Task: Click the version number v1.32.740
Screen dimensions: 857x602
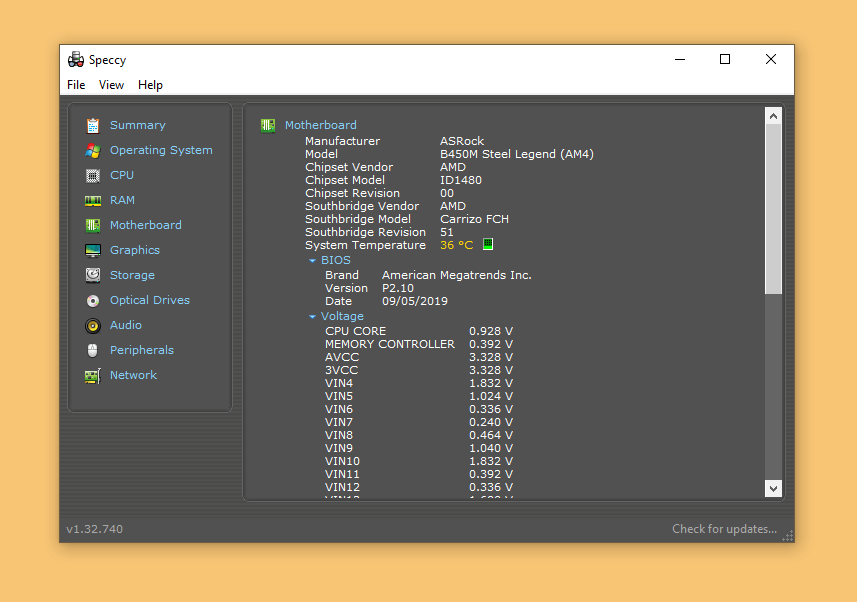Action: [x=95, y=529]
